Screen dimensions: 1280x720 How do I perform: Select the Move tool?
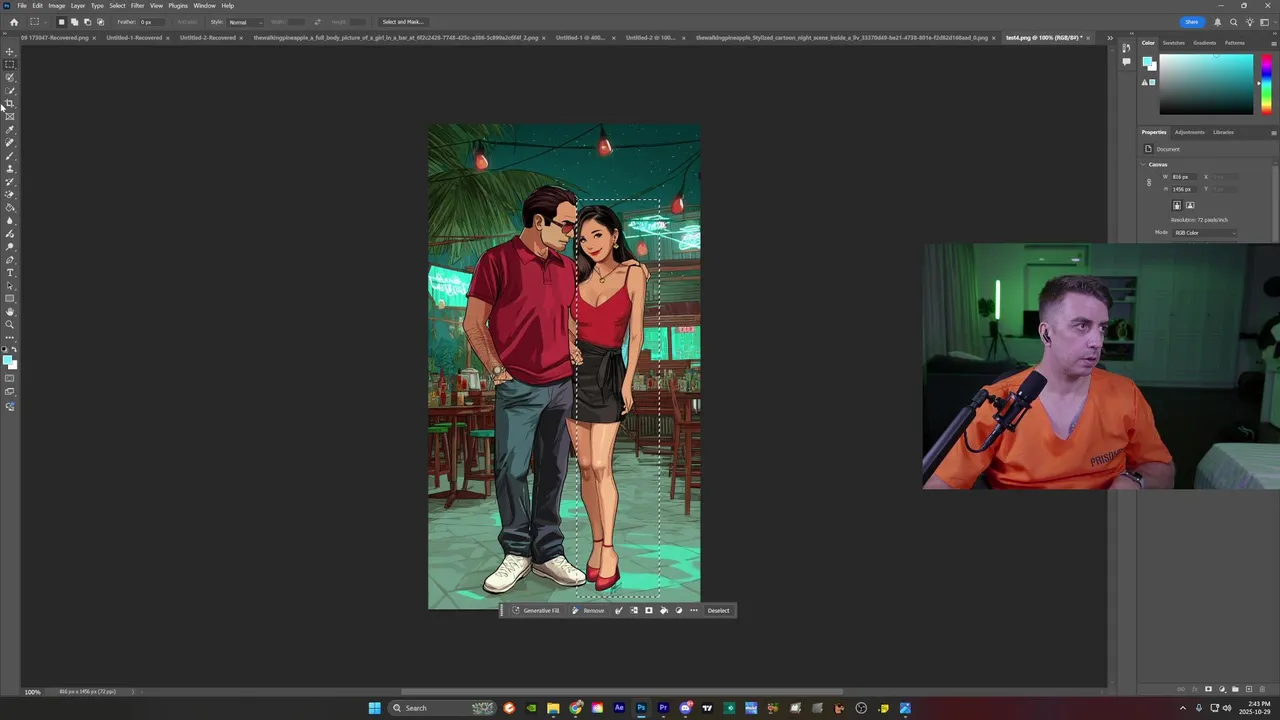(x=10, y=51)
